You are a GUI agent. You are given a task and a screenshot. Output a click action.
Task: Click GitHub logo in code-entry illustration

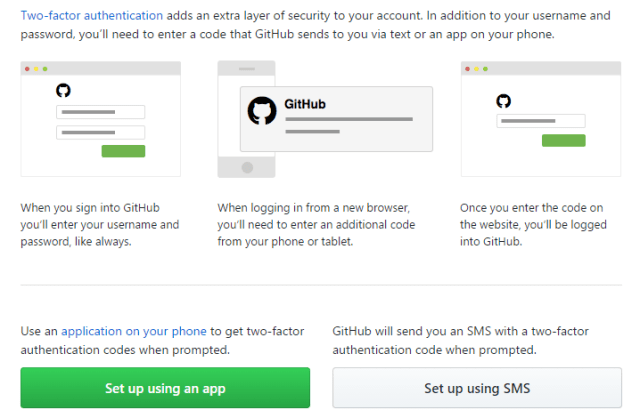click(504, 101)
